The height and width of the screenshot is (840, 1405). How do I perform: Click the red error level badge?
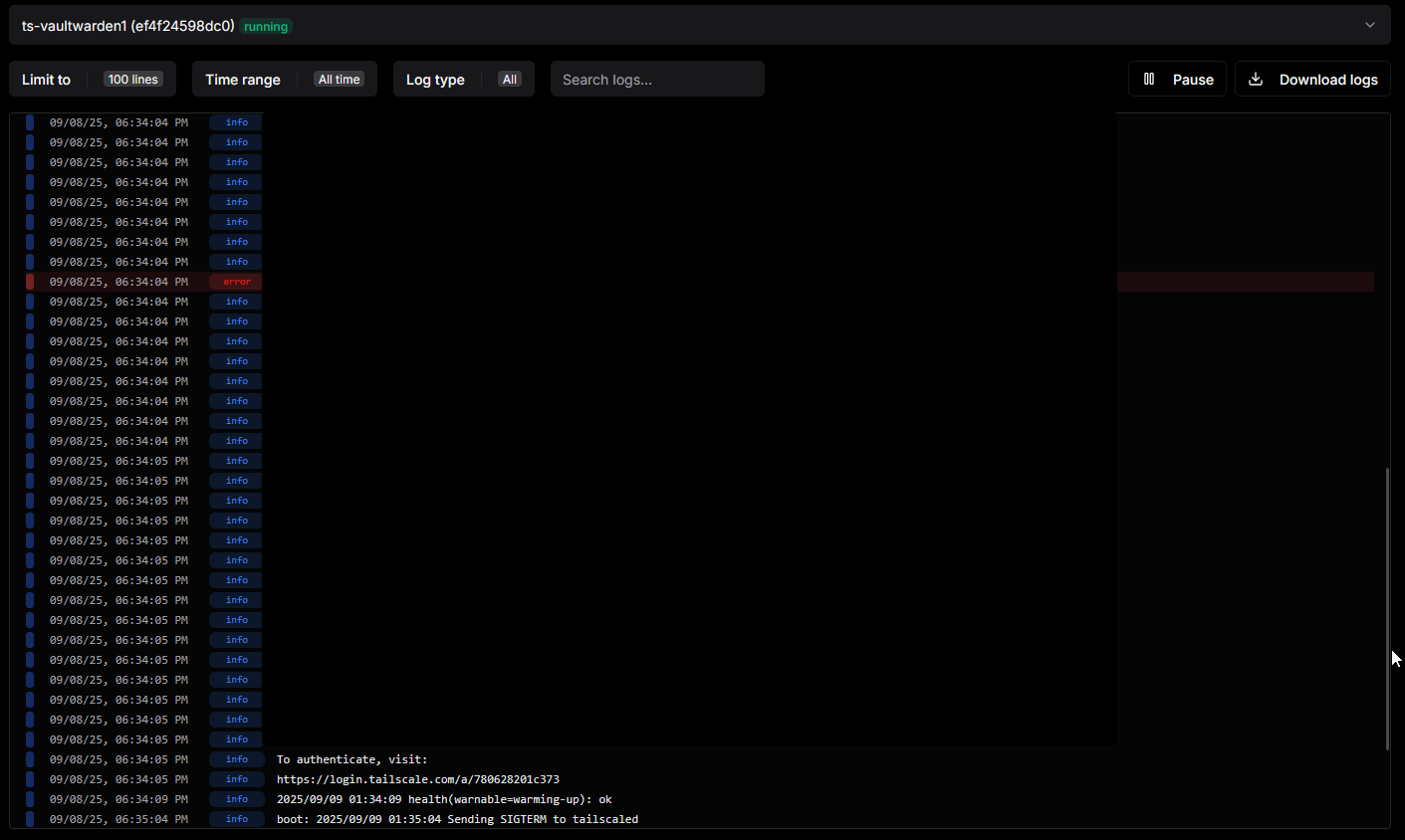(236, 282)
